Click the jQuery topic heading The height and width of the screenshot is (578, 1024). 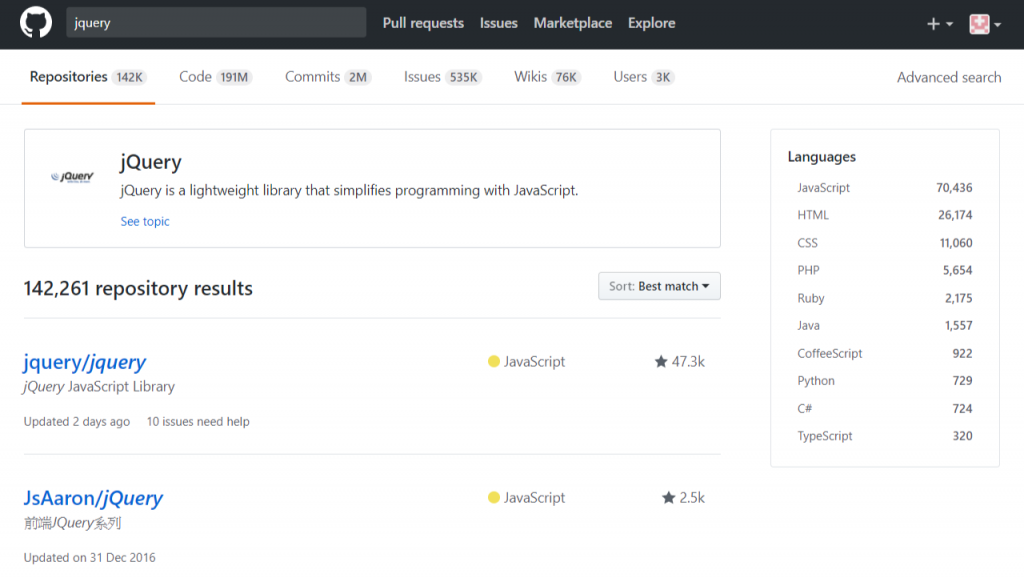click(151, 161)
